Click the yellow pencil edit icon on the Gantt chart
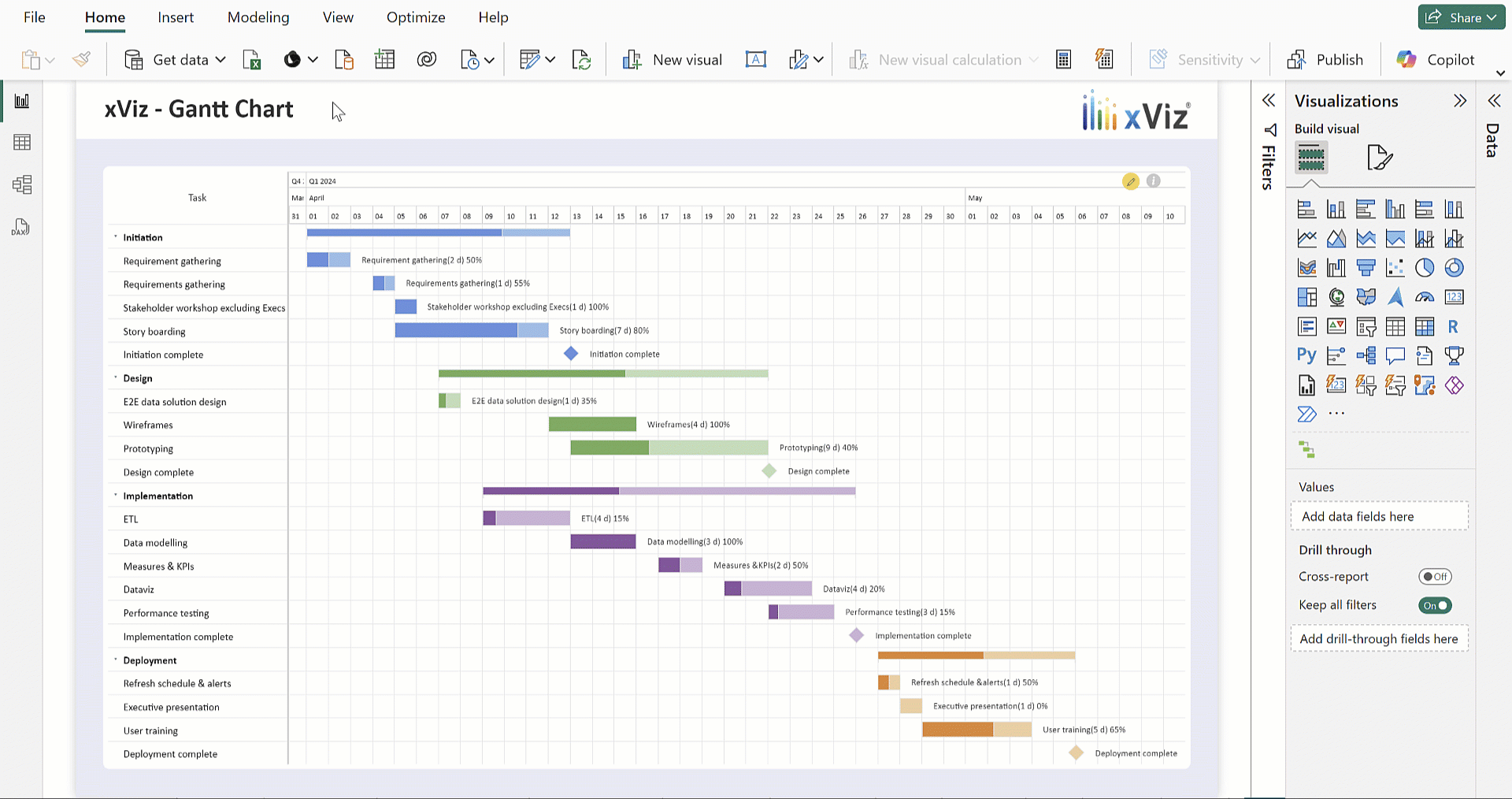Image resolution: width=1512 pixels, height=799 pixels. (x=1130, y=181)
